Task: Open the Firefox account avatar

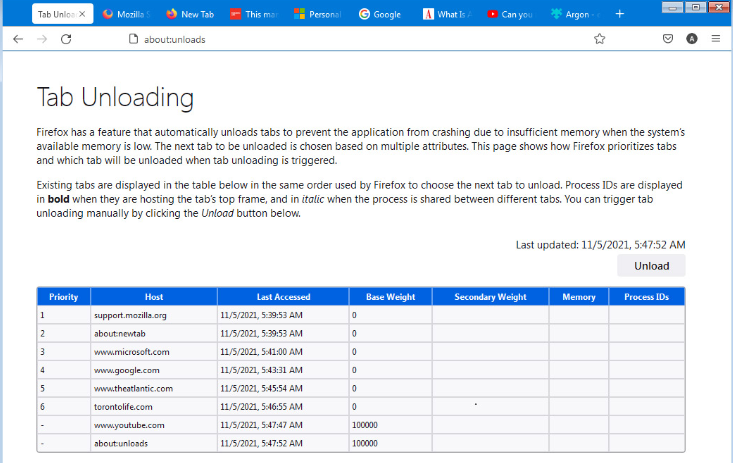Action: [x=692, y=39]
